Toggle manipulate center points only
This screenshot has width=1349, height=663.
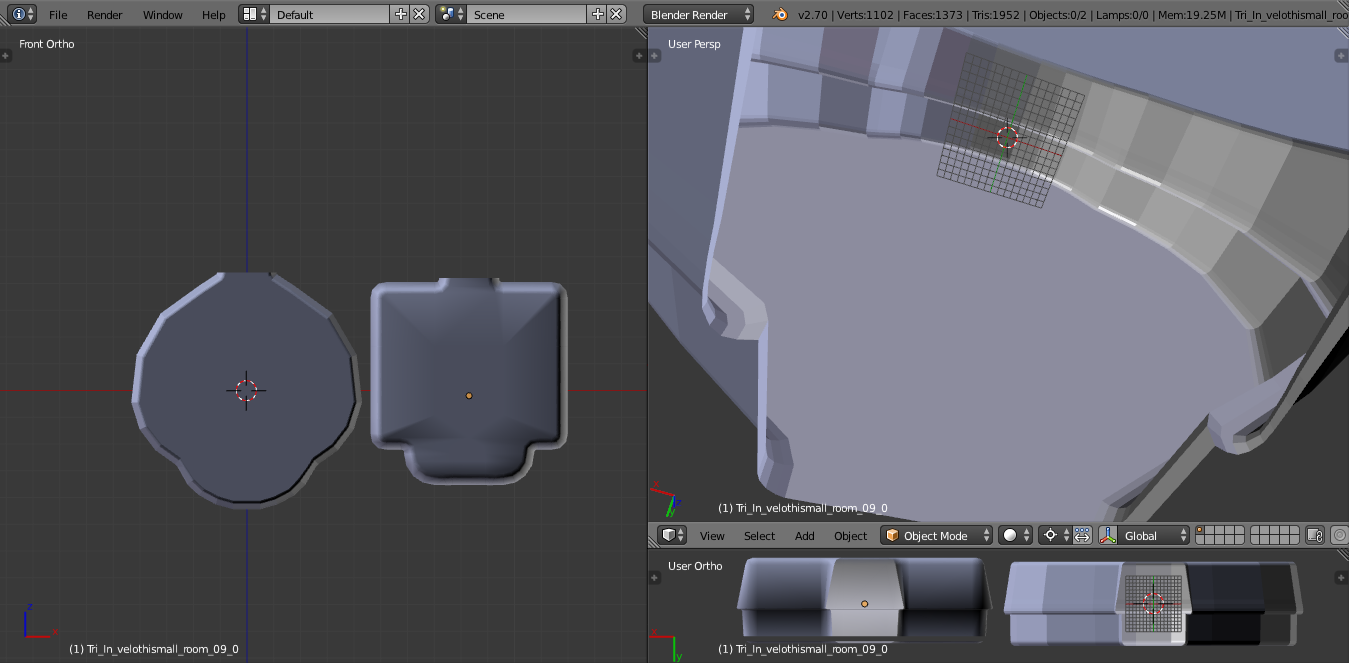point(1082,536)
